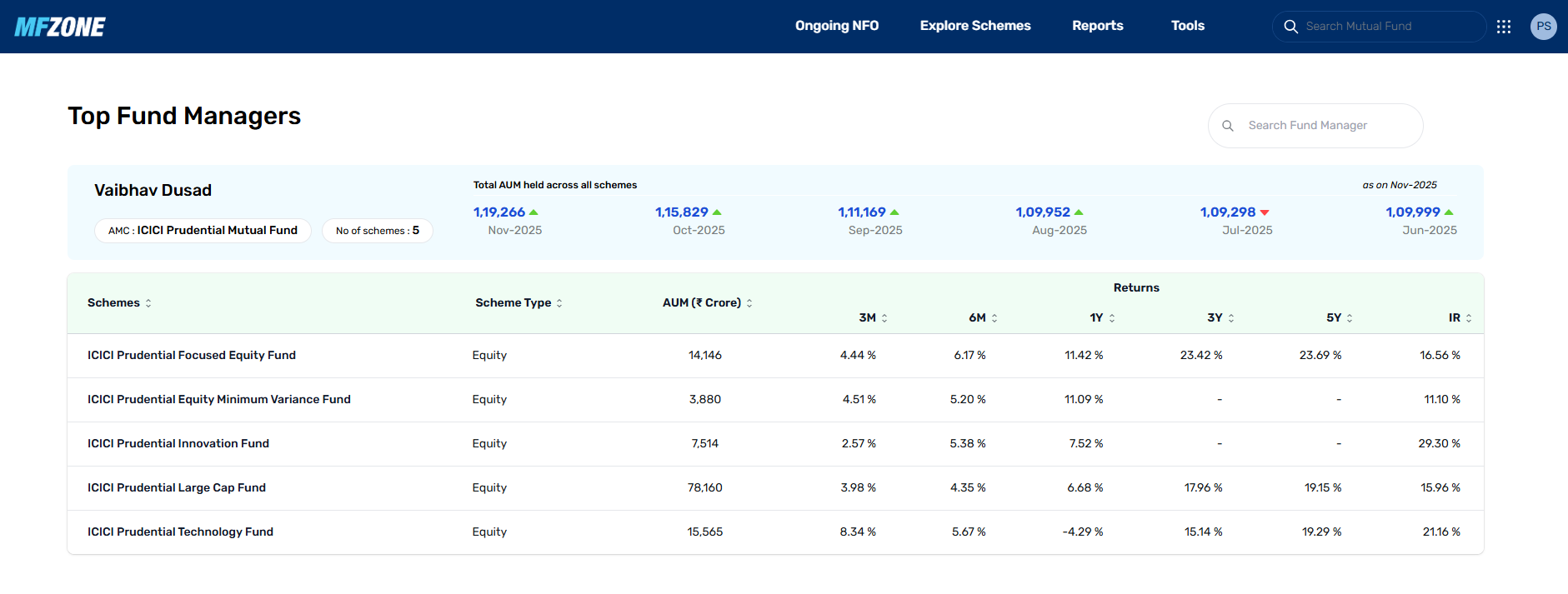
Task: Sort returns by 5Y column
Action: 1350,318
